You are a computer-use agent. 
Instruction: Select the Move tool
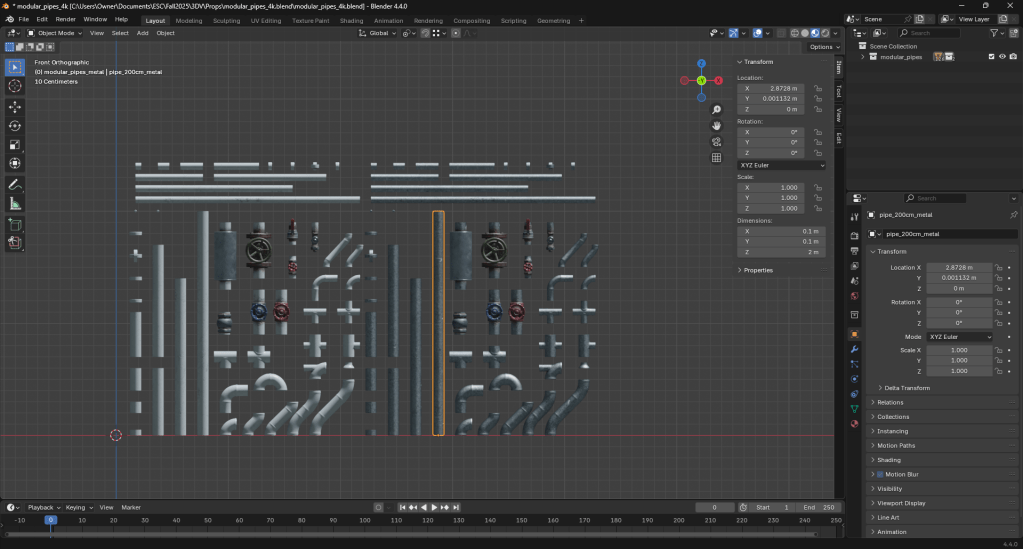tap(15, 106)
